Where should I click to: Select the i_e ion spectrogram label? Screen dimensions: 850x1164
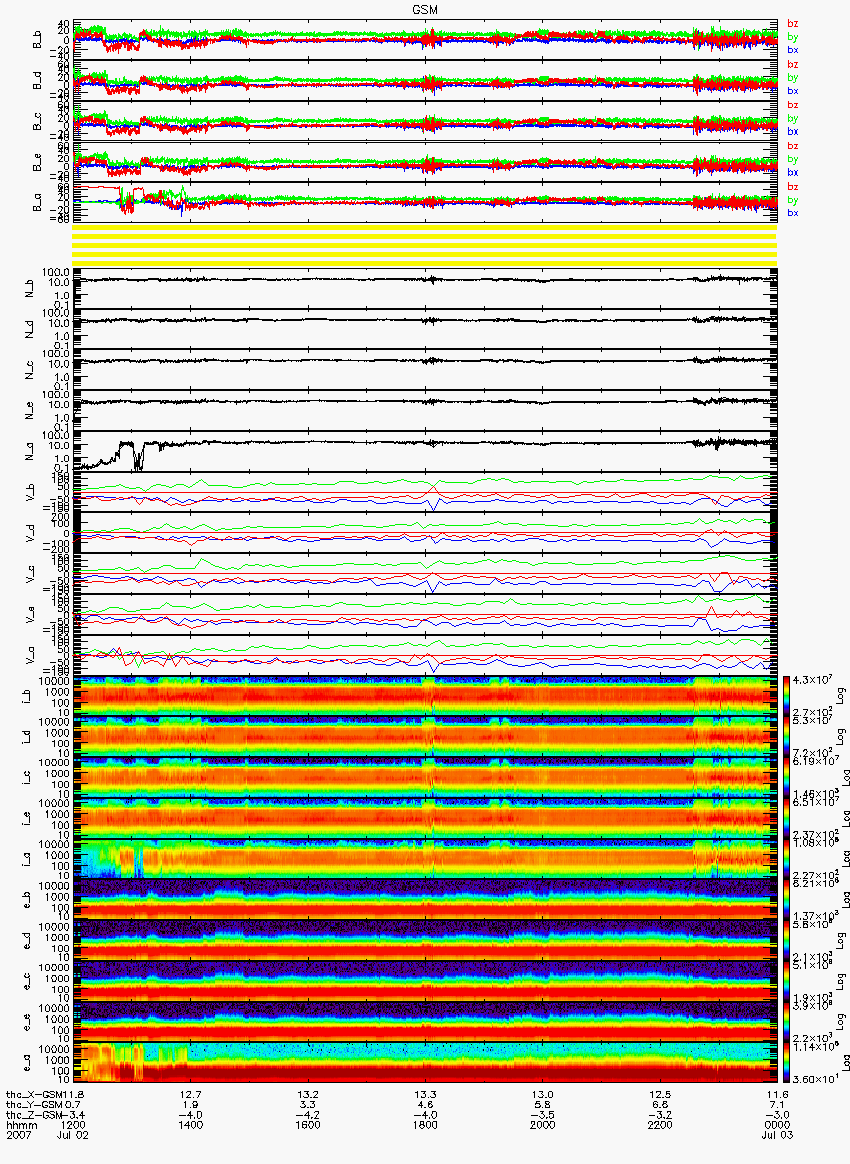[x=27, y=818]
